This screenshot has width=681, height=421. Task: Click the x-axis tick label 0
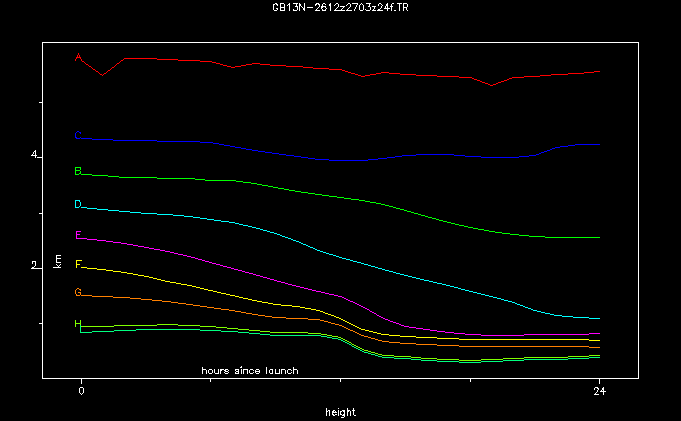tap(81, 390)
